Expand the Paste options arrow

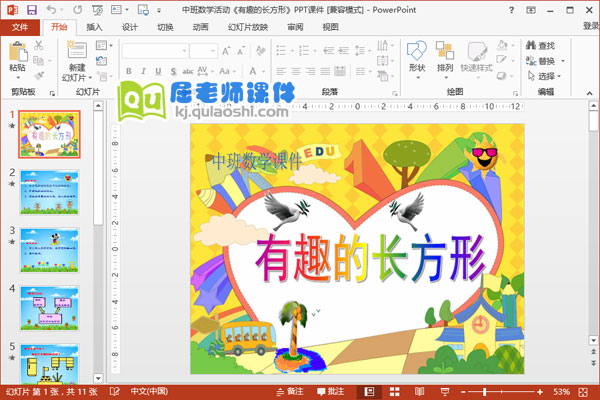(x=18, y=78)
